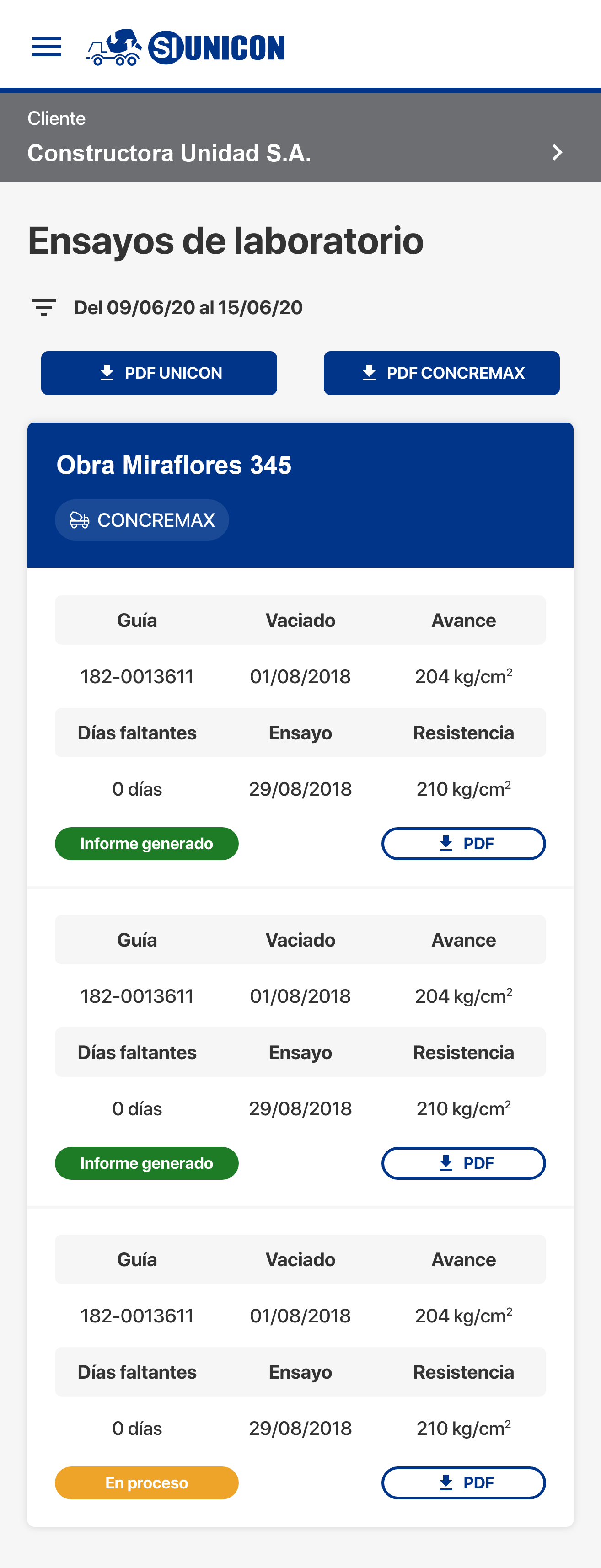Click the second Informe generado status badge
601x1568 pixels.
[147, 1163]
